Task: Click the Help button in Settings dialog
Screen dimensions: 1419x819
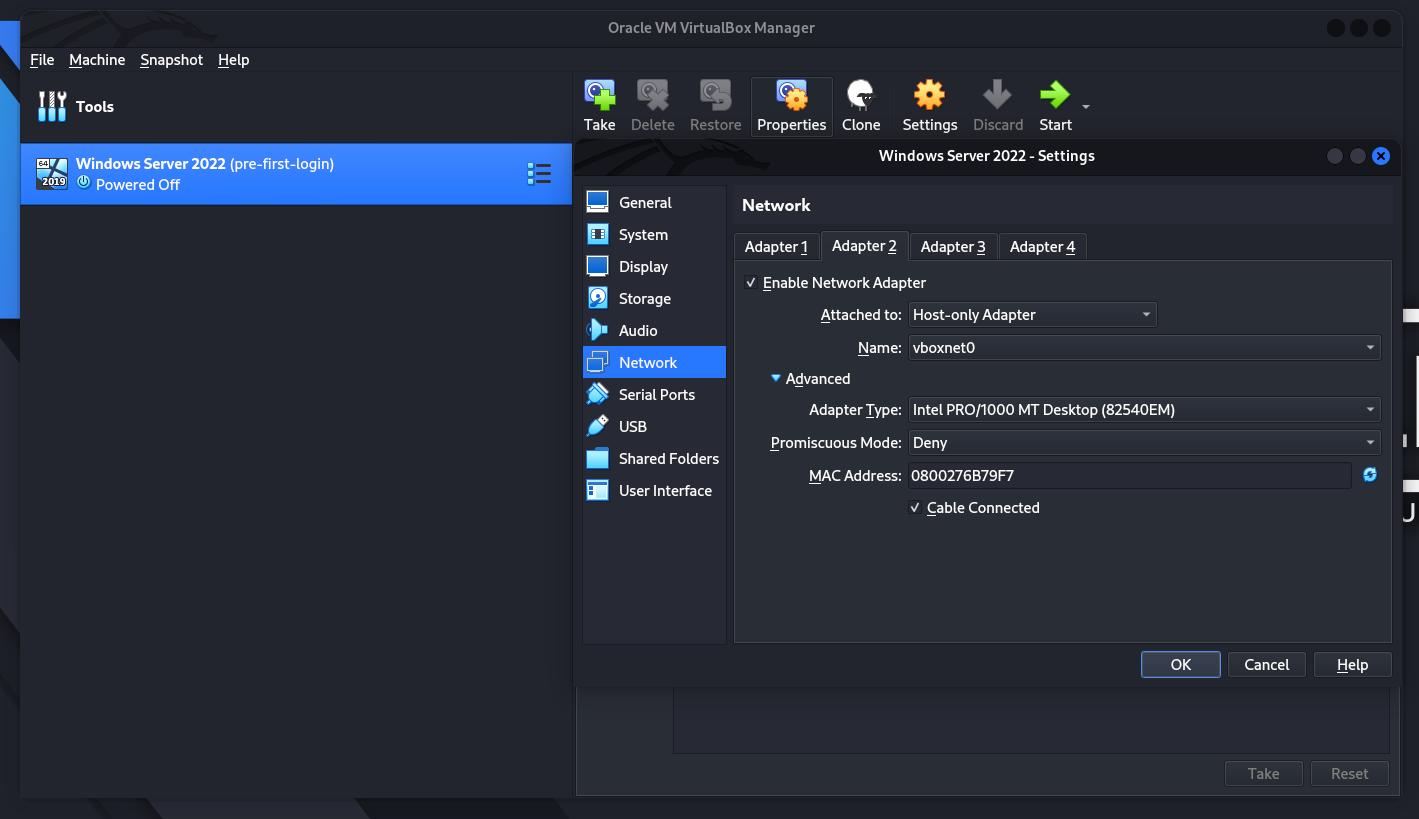Action: pyautogui.click(x=1352, y=665)
